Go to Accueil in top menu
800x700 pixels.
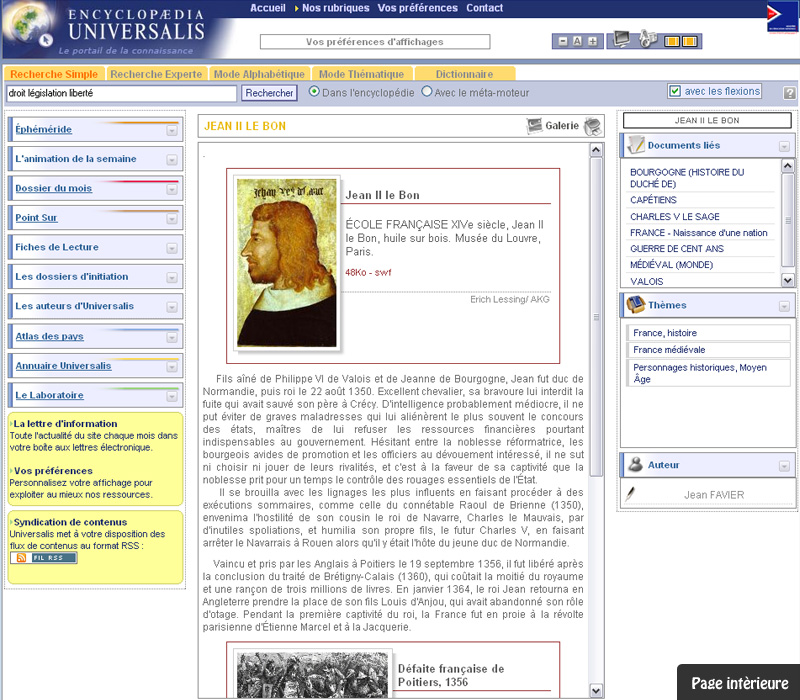[x=268, y=8]
